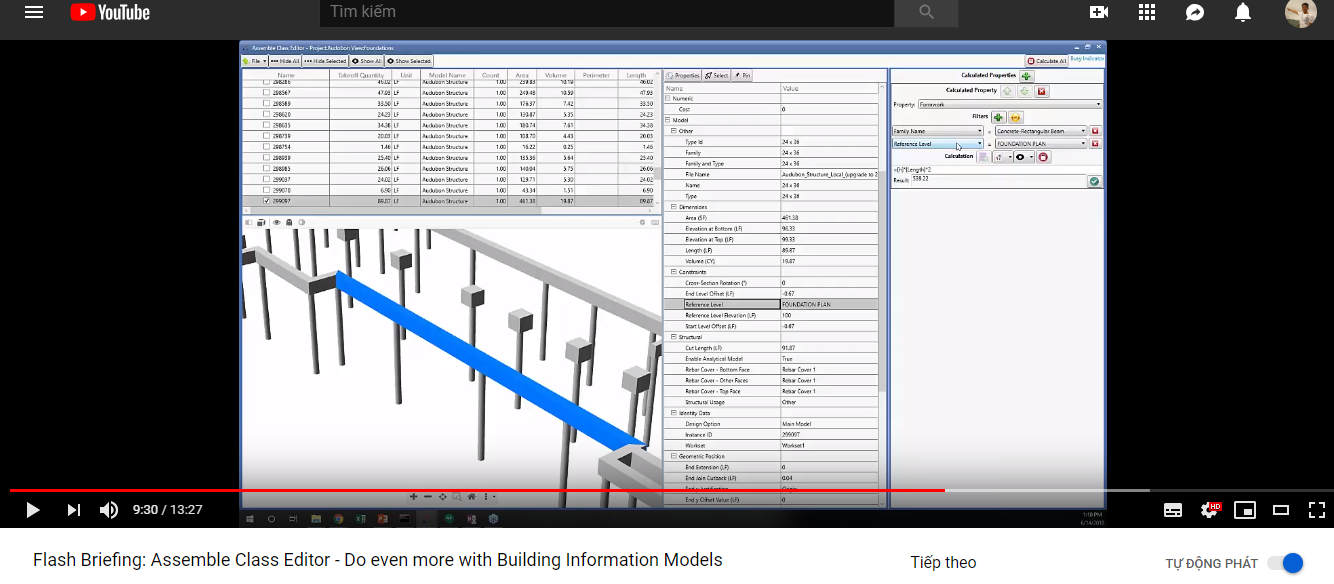Switch to the Properties panel tab
The height and width of the screenshot is (584, 1334).
click(683, 75)
